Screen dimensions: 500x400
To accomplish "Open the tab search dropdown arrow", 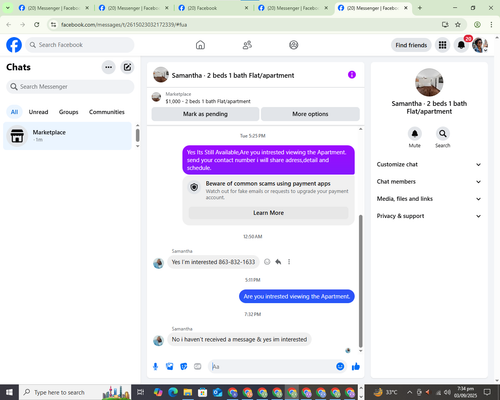I will [7, 8].
